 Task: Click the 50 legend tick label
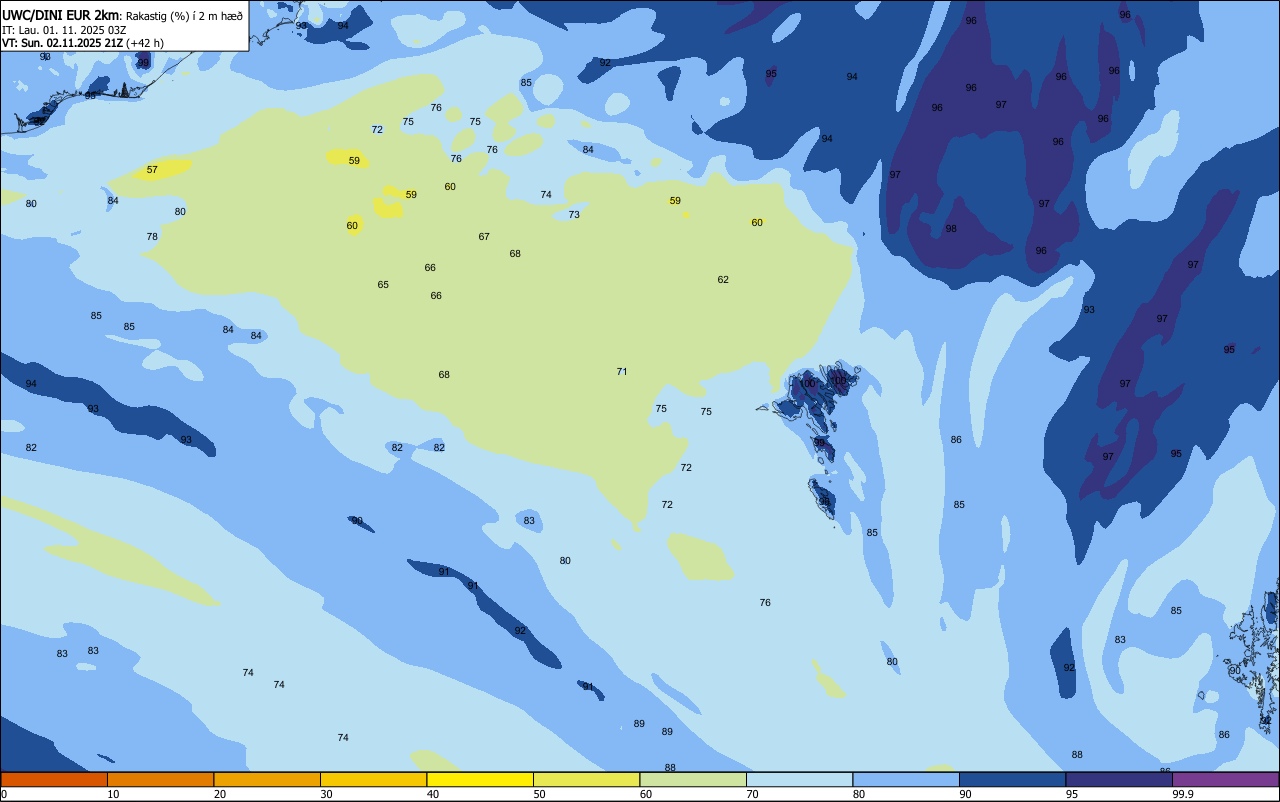click(x=540, y=794)
